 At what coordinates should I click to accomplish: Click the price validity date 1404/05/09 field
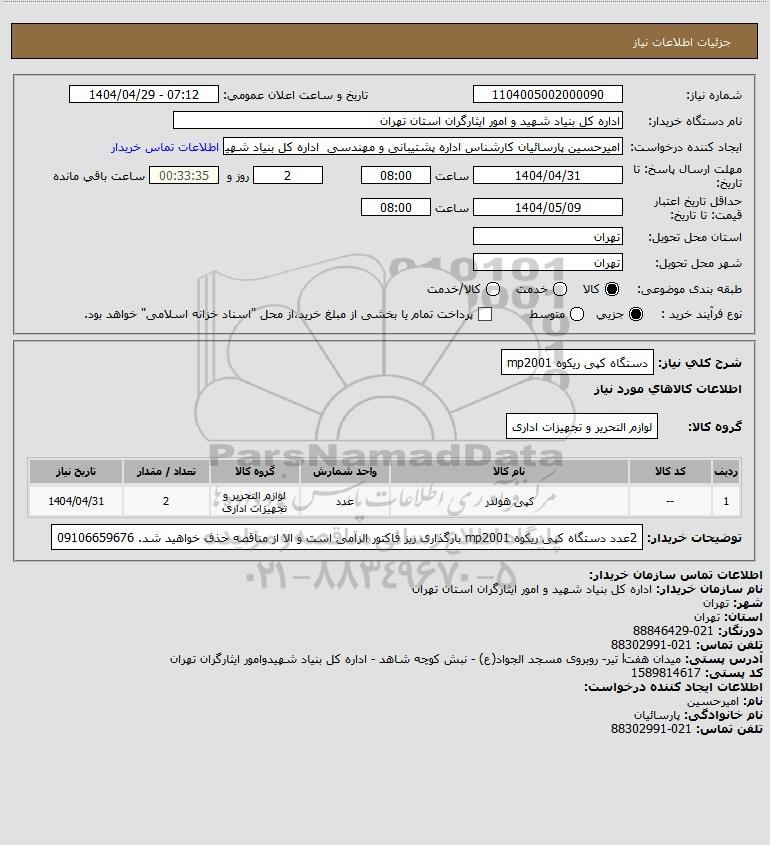547,207
